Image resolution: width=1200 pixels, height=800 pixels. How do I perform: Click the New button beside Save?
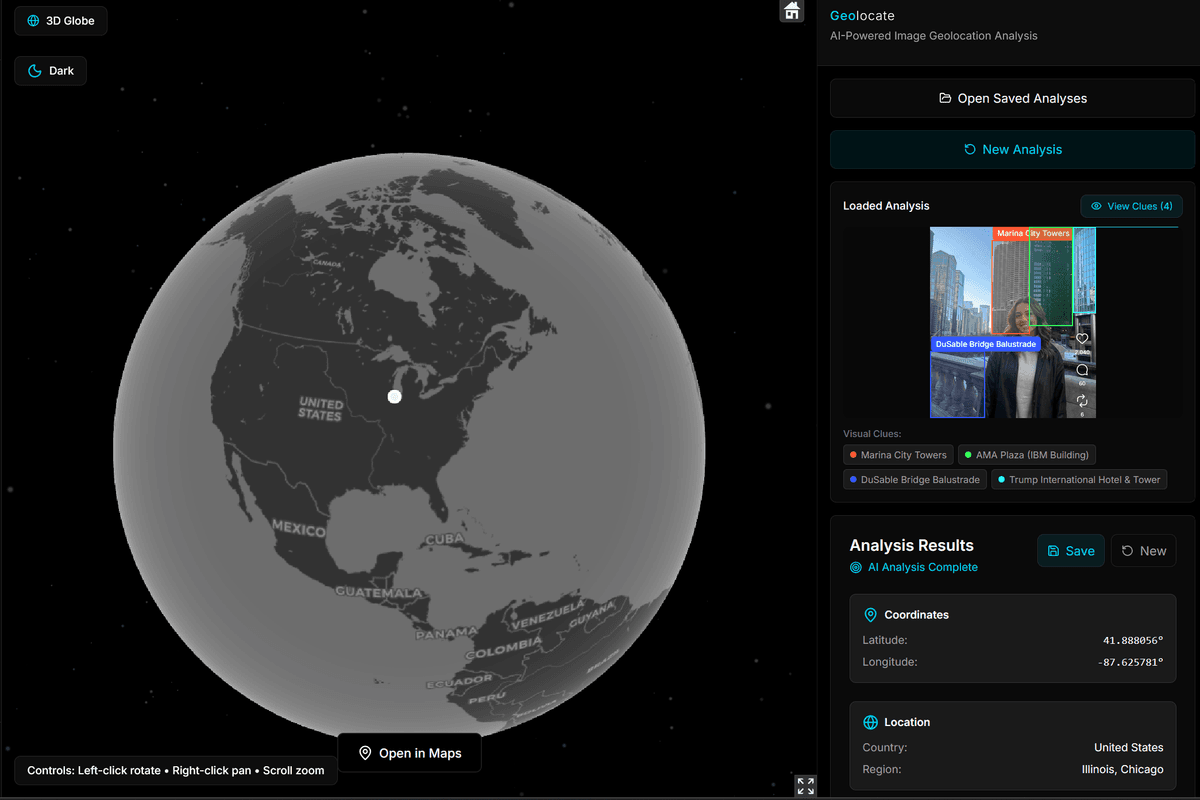pos(1143,551)
